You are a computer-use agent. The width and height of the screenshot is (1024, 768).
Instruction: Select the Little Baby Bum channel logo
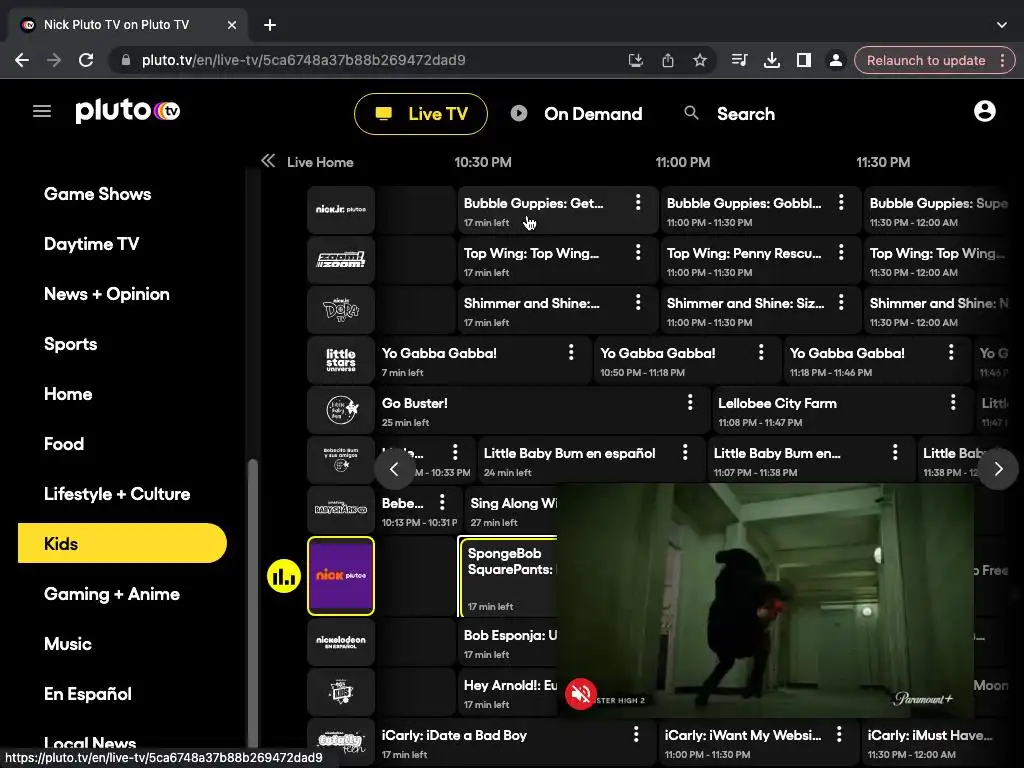(x=341, y=410)
